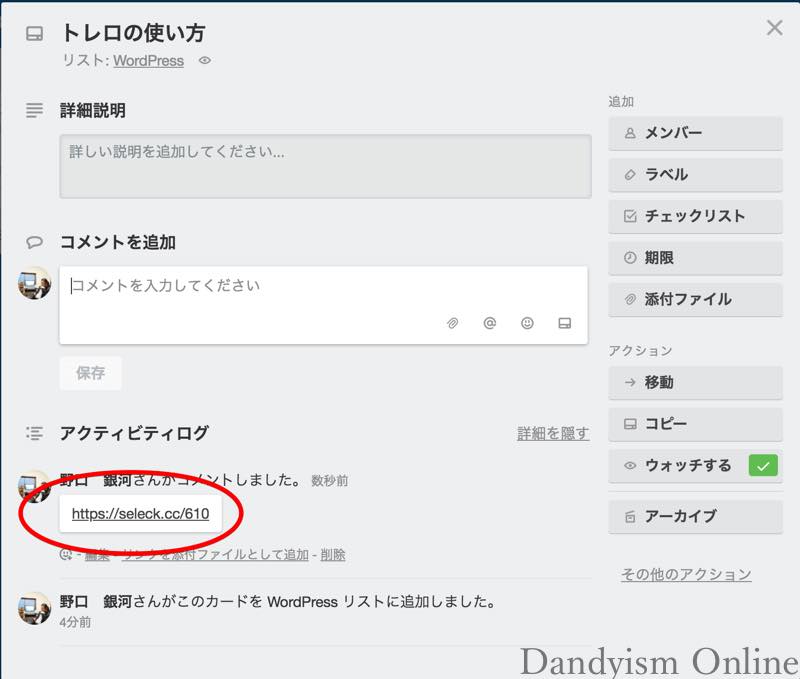
Task: Close the card dialog with the X
Action: pos(774,28)
